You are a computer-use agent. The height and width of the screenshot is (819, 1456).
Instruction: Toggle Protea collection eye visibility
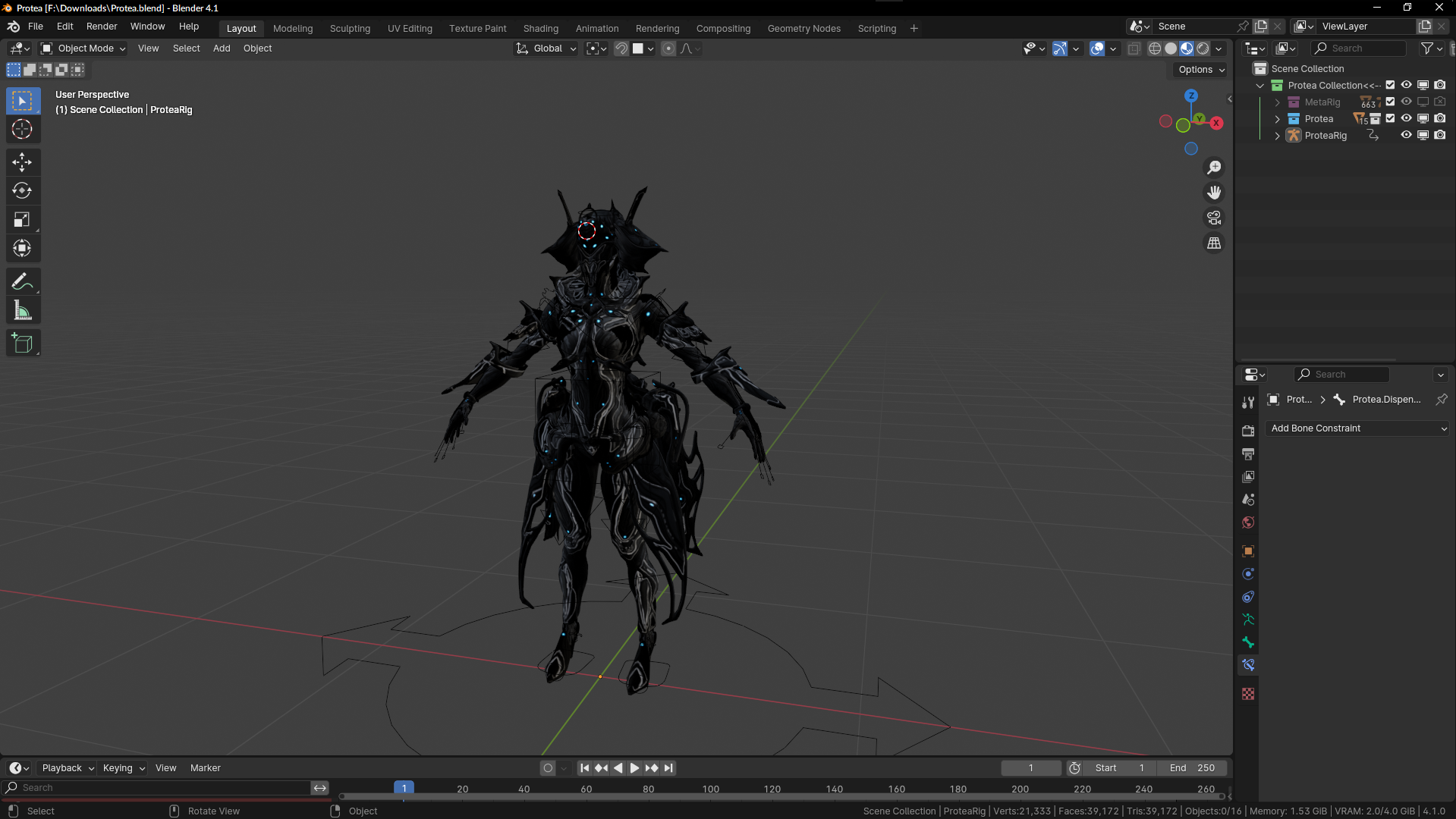(1407, 118)
